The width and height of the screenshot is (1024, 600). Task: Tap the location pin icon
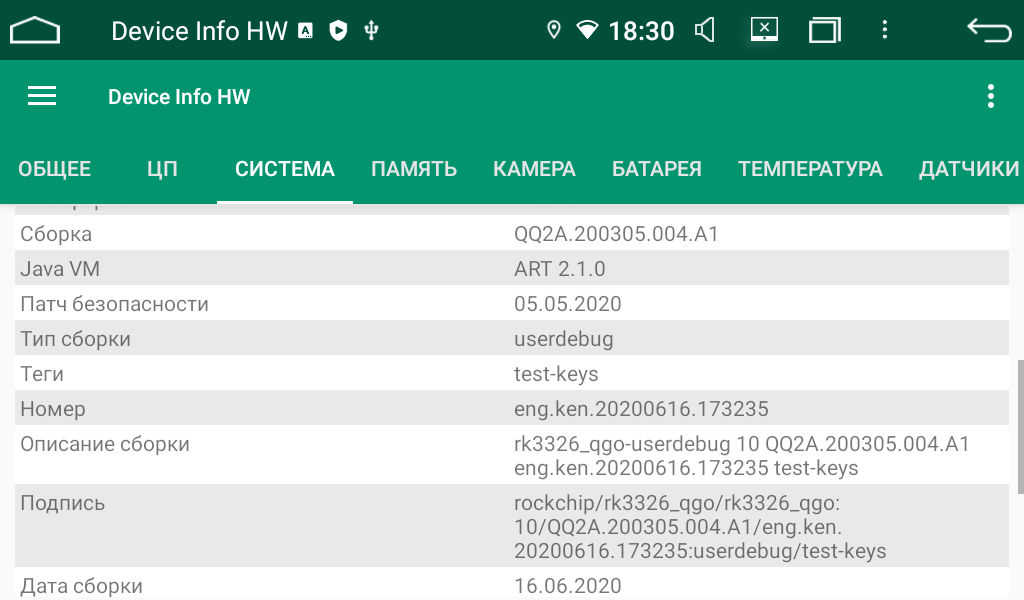point(554,30)
